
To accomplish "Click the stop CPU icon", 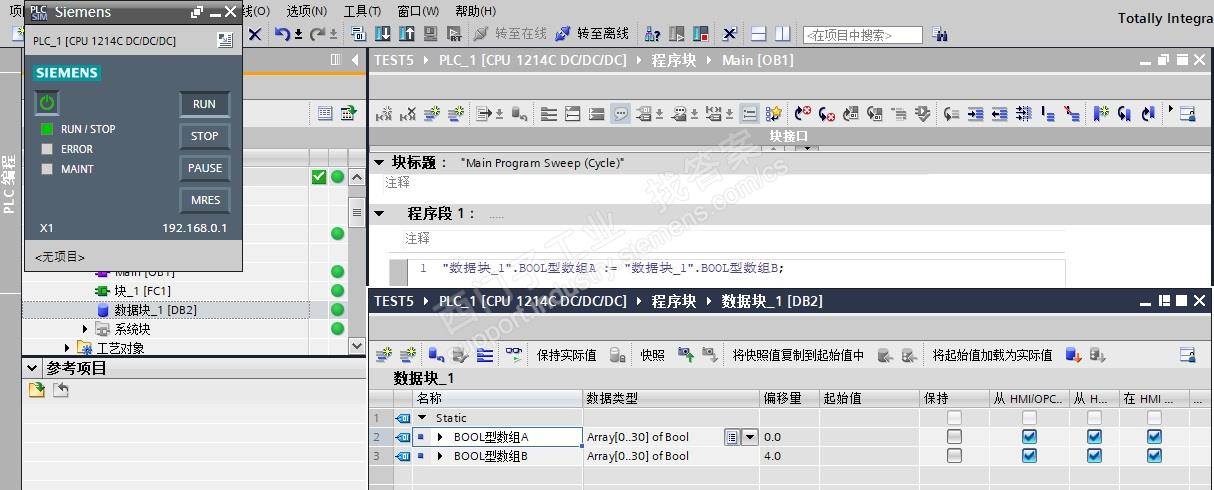I will click(x=700, y=34).
